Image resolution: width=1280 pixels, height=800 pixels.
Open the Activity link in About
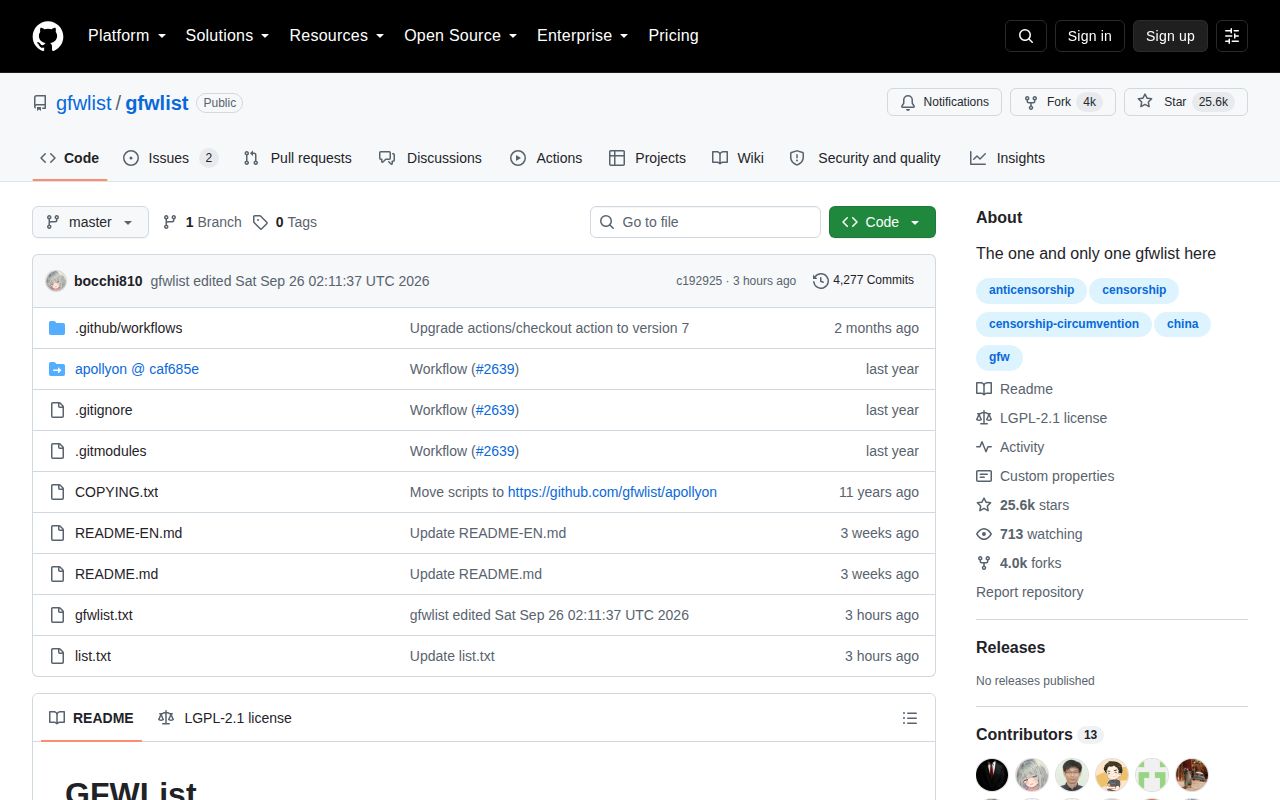pyautogui.click(x=1010, y=447)
